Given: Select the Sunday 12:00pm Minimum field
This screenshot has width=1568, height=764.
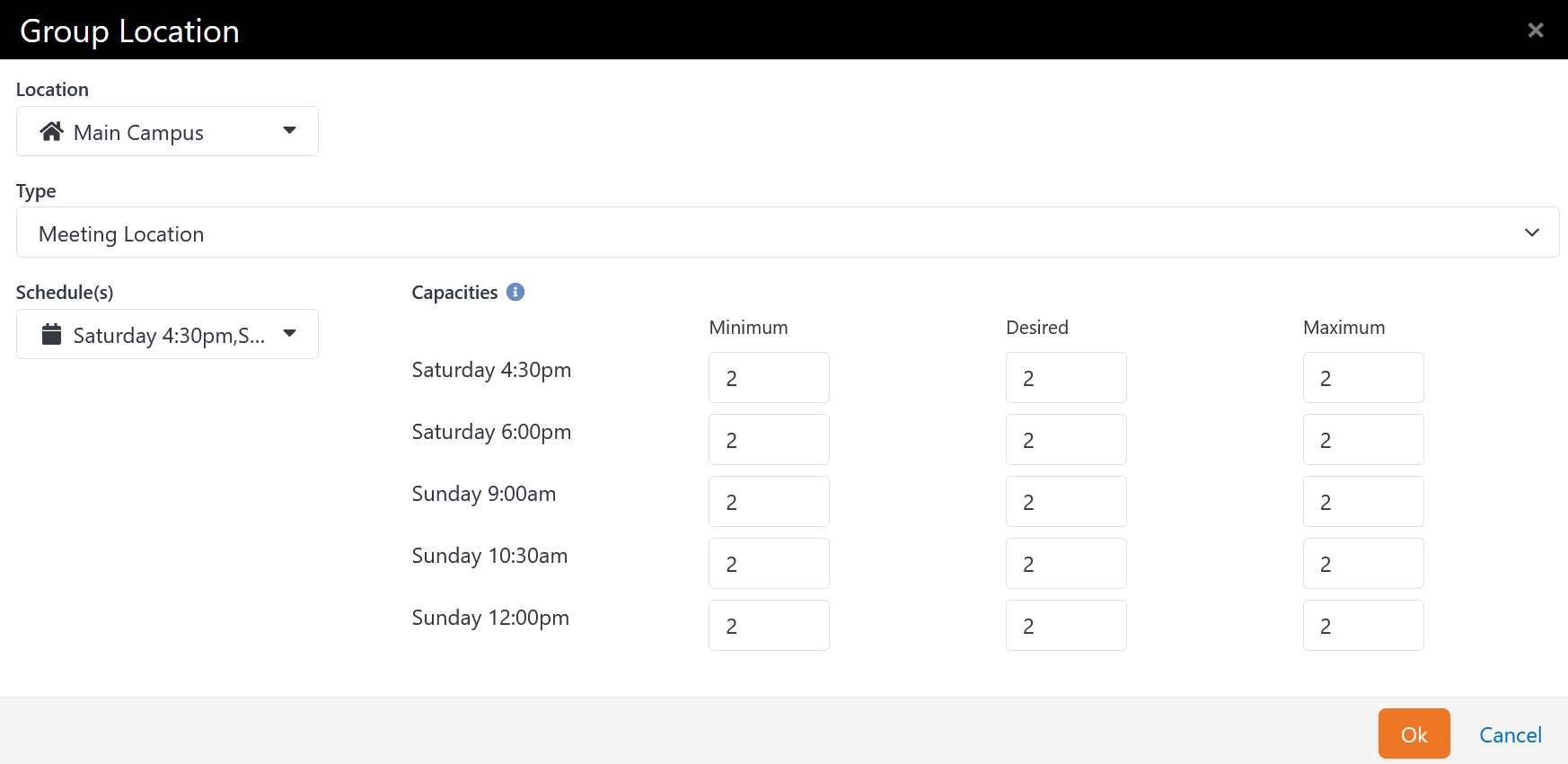Looking at the screenshot, I should (769, 625).
